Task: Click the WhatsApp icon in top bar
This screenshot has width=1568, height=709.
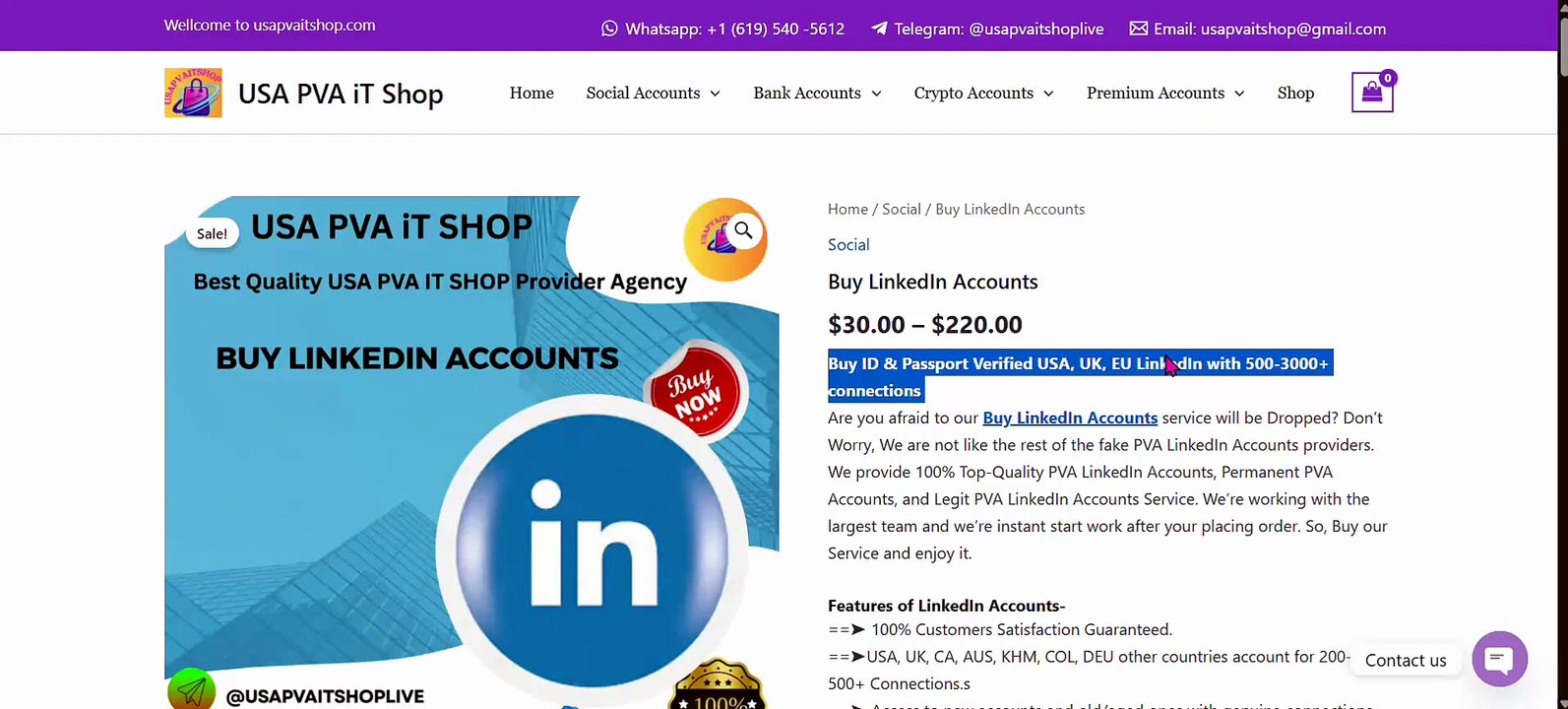Action: coord(609,29)
